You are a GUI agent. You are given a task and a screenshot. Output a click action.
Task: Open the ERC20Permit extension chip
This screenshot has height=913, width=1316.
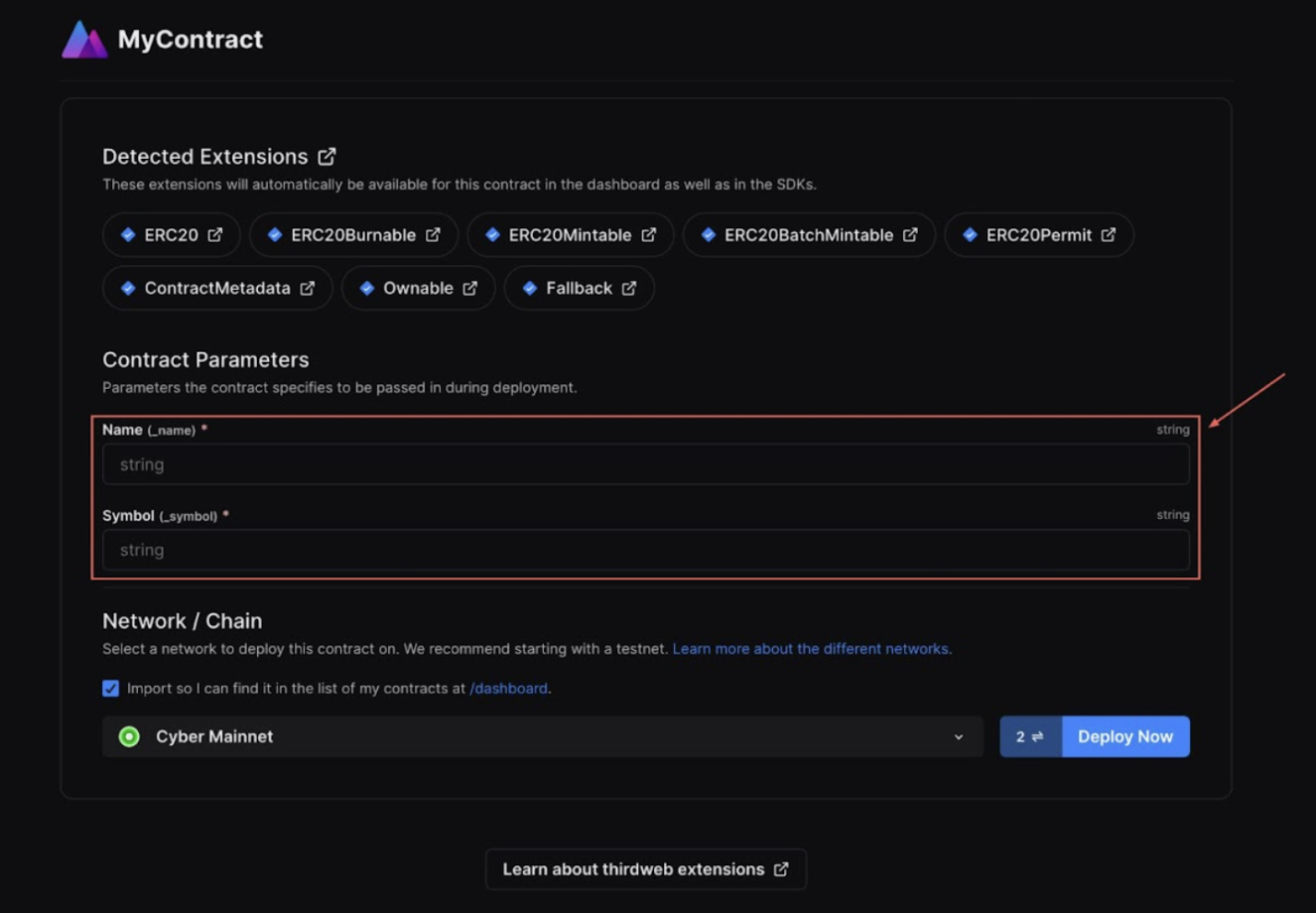coord(1039,235)
